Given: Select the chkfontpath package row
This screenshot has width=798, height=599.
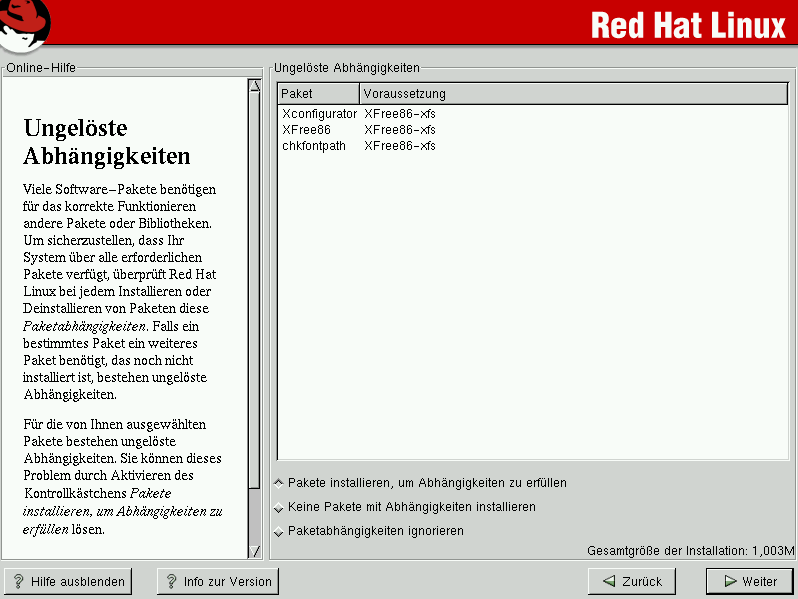Looking at the screenshot, I should tap(314, 146).
